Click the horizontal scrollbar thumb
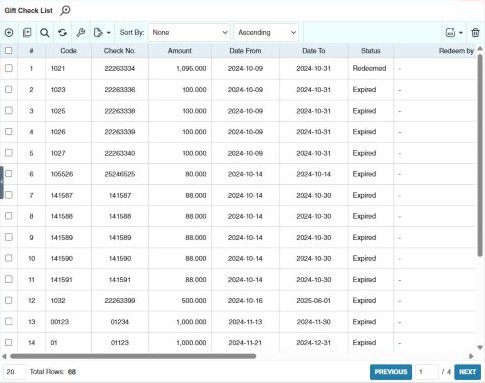Image resolution: width=485 pixels, height=383 pixels. 133,356
